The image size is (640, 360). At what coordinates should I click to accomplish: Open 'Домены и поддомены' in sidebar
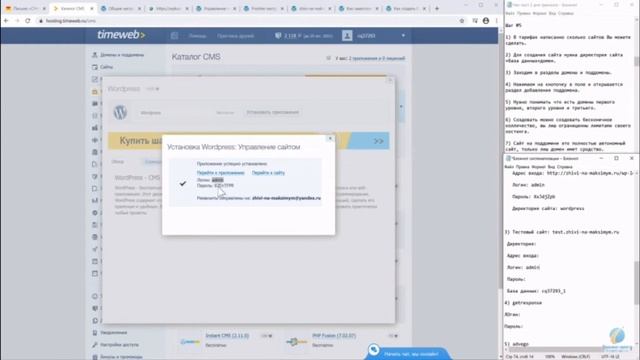pos(122,55)
